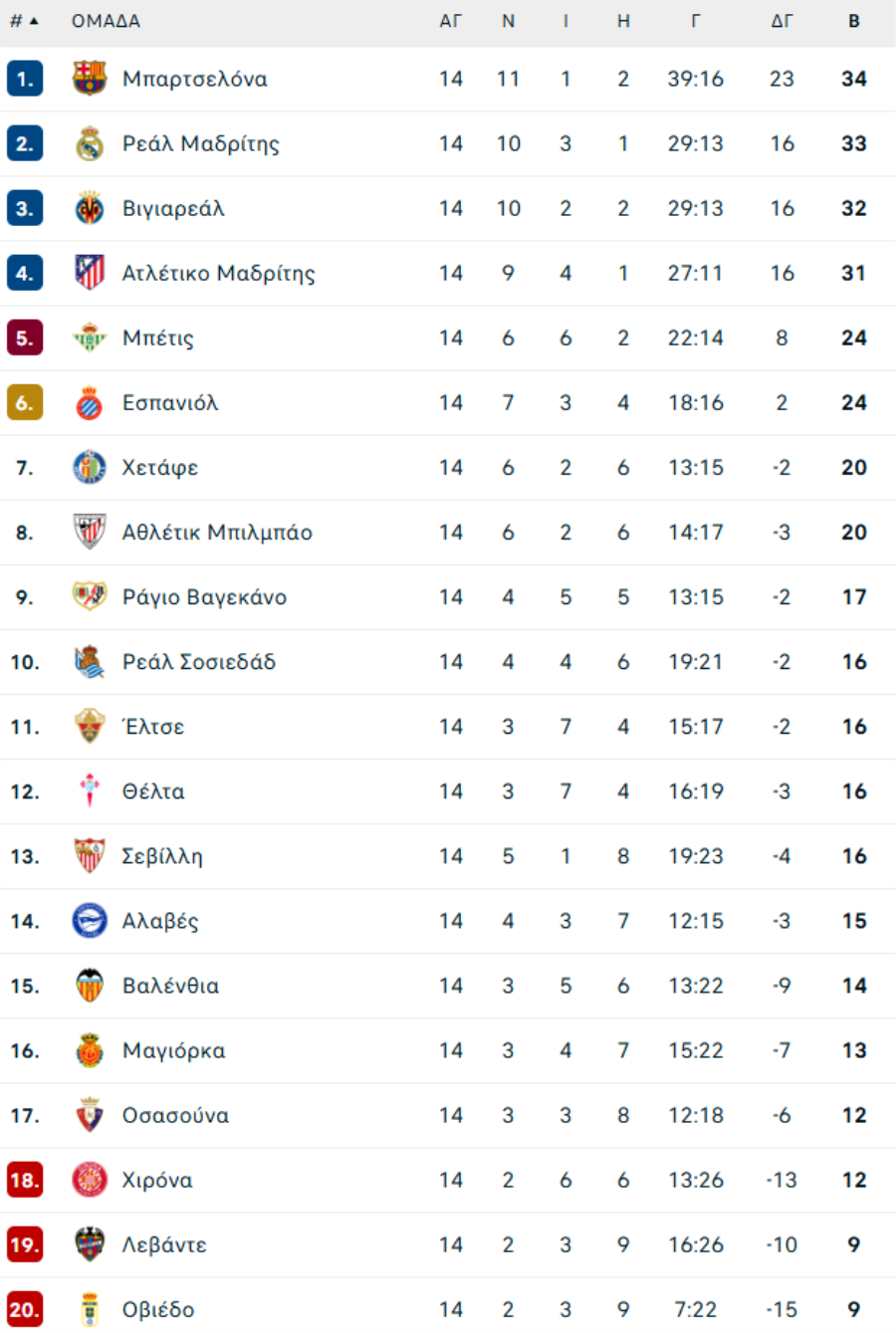Sort by wins column Ν header
The width and height of the screenshot is (896, 1333).
pyautogui.click(x=508, y=21)
